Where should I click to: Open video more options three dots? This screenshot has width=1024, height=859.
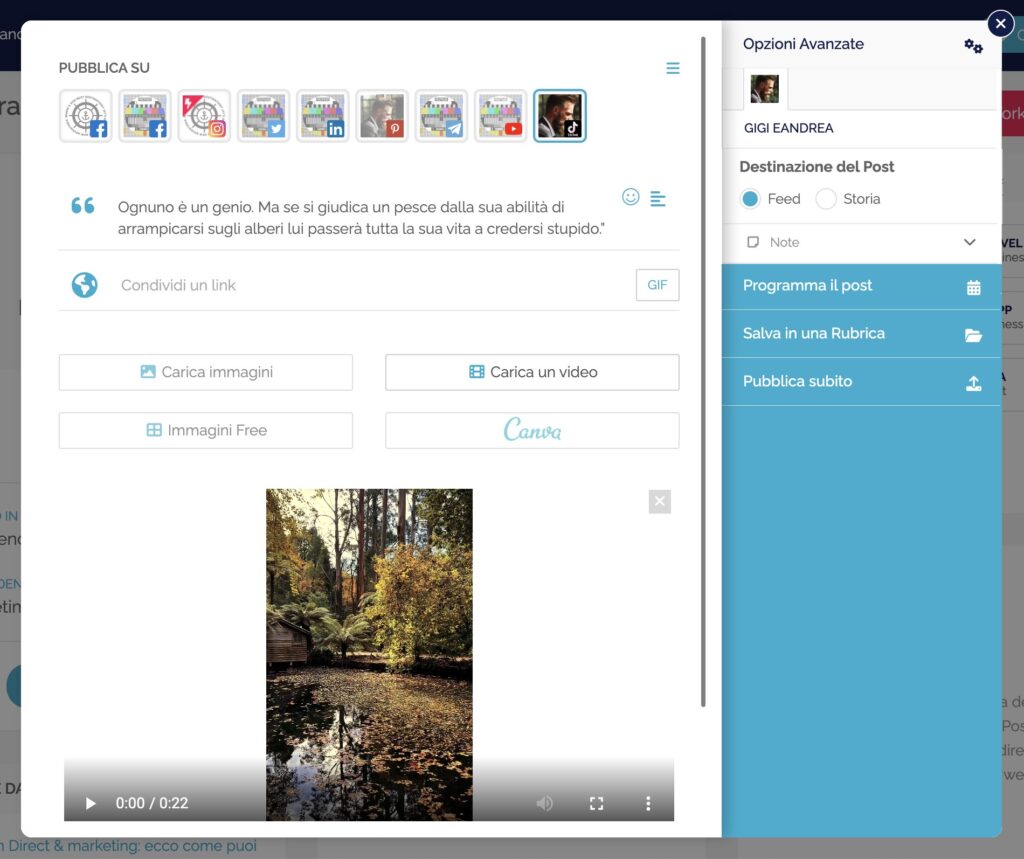point(648,803)
